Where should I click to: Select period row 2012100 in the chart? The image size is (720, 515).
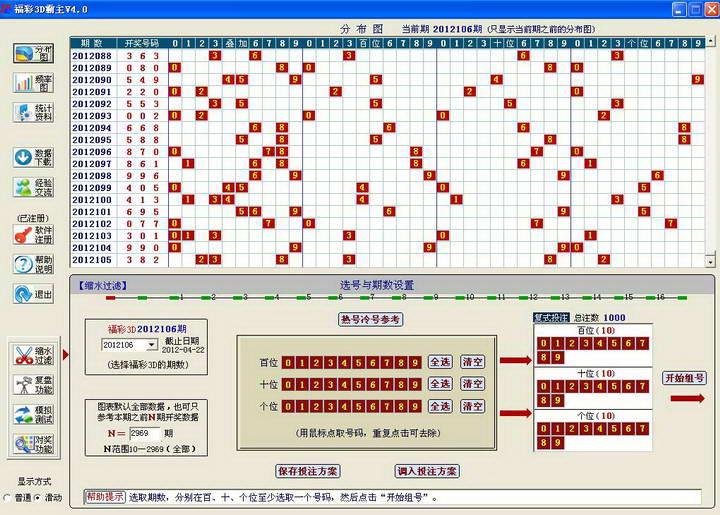click(x=387, y=200)
